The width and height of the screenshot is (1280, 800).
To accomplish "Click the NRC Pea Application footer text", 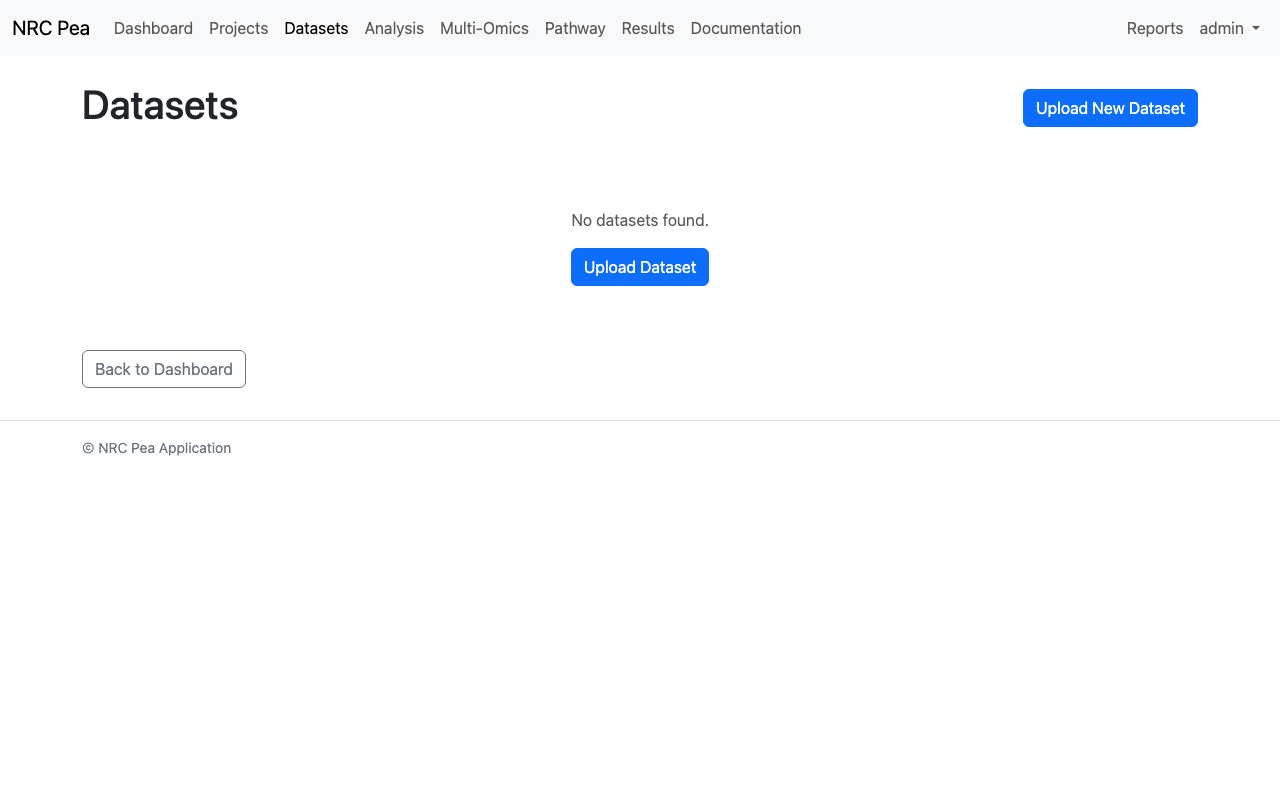I will pyautogui.click(x=156, y=448).
